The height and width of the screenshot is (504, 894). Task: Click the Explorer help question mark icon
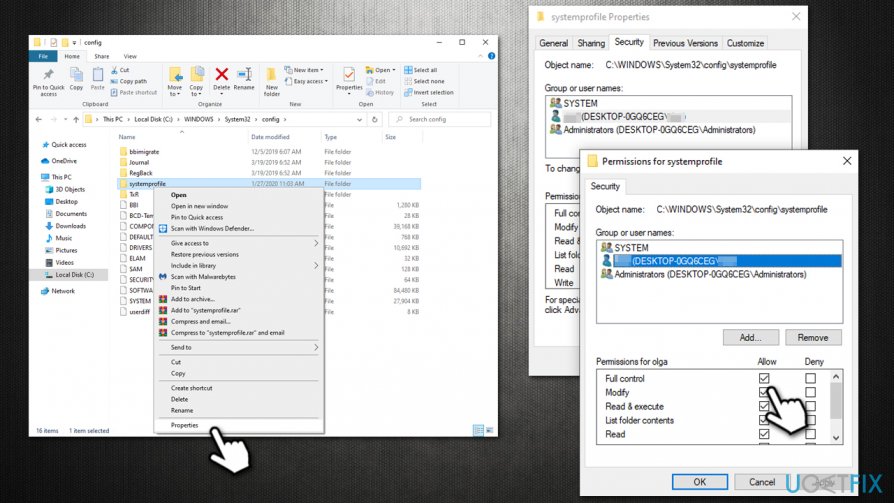pyautogui.click(x=491, y=56)
